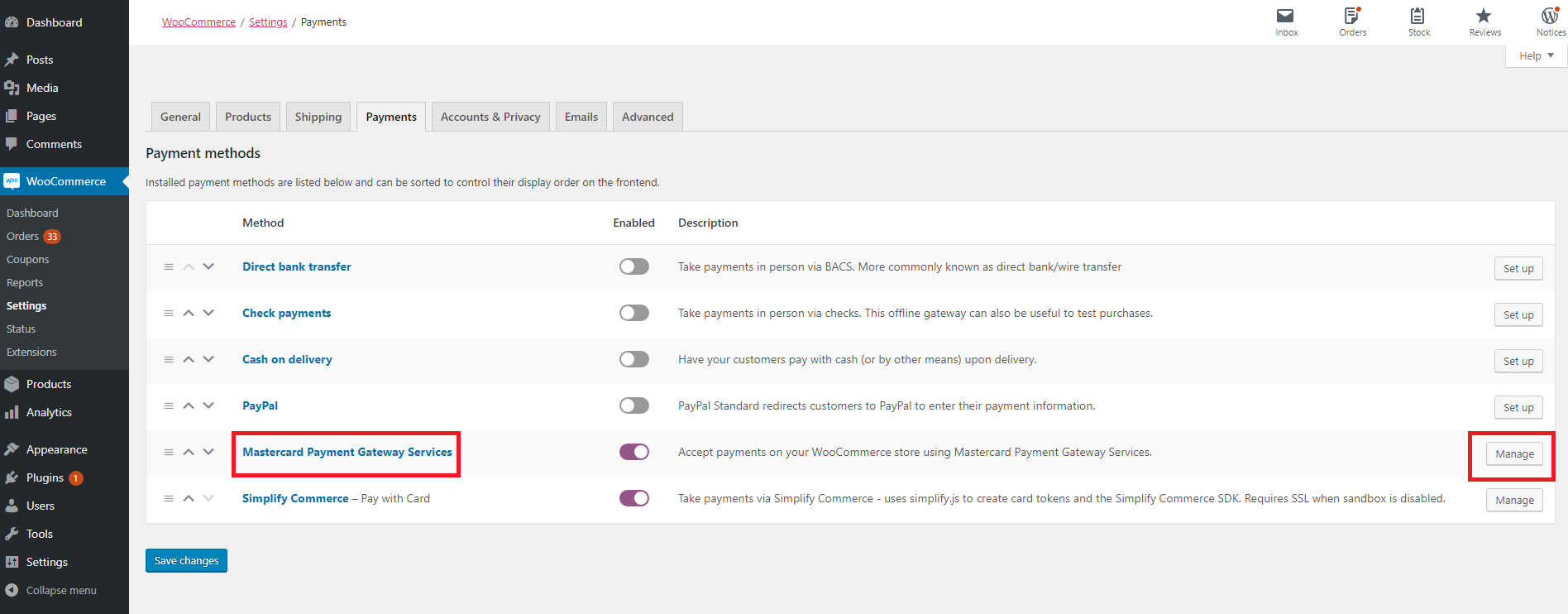1568x614 pixels.
Task: Open WooCommerce breadcrumb link
Action: click(198, 22)
